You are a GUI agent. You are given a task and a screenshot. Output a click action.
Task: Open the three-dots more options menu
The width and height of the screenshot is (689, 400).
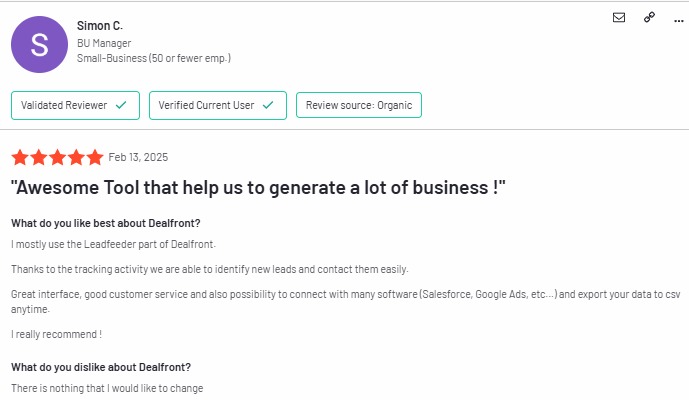pyautogui.click(x=678, y=21)
